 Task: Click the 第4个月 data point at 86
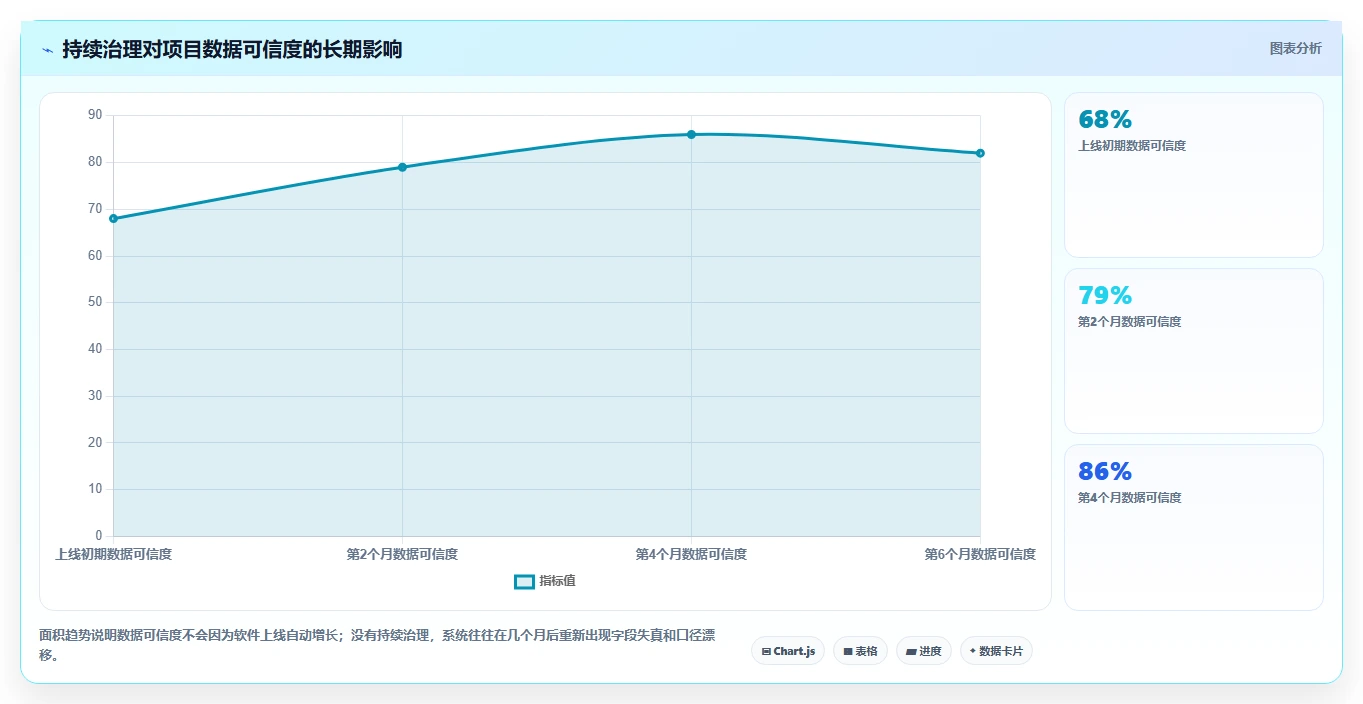coord(691,134)
